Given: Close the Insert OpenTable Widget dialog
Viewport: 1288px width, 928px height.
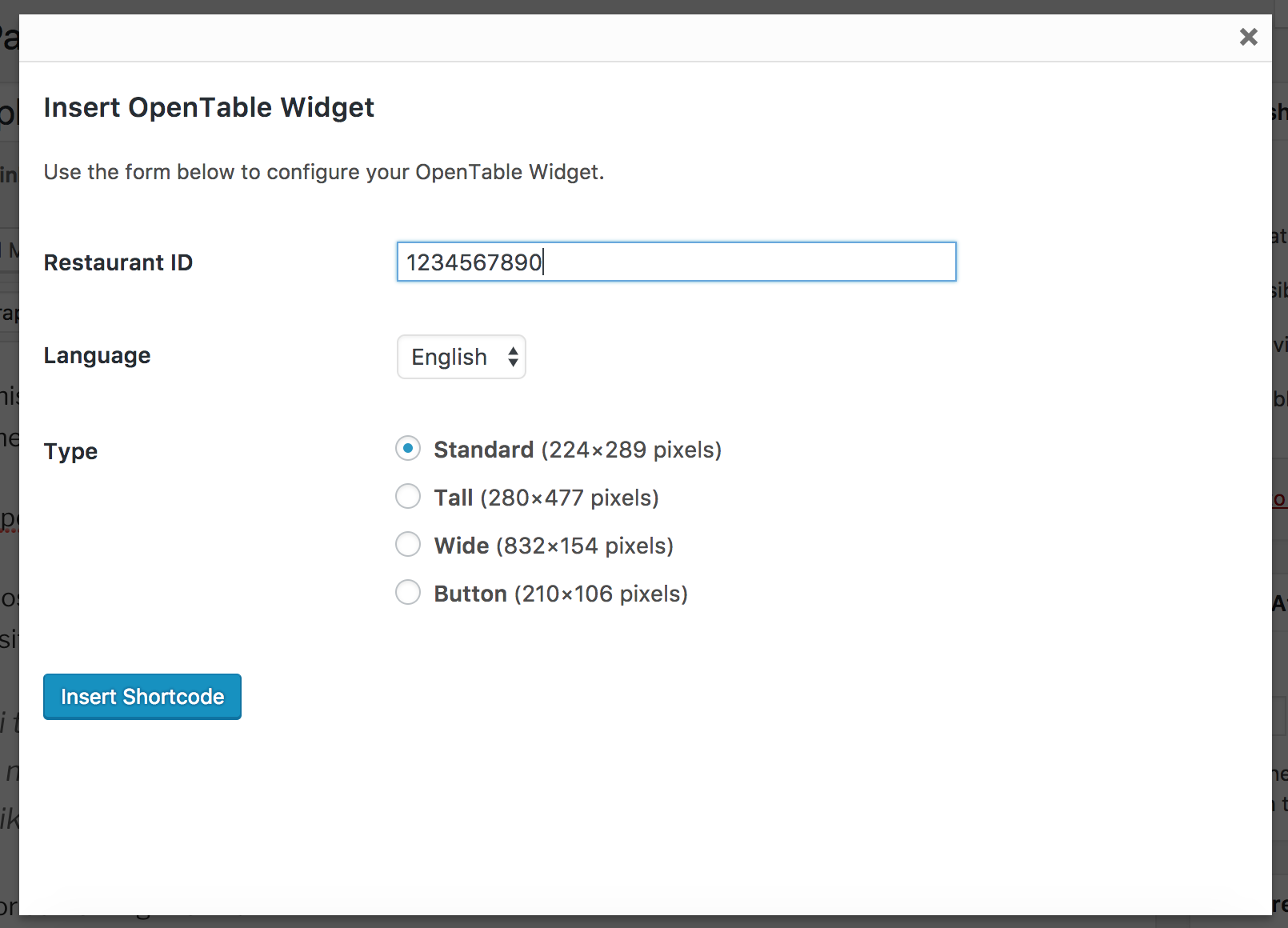Looking at the screenshot, I should [x=1248, y=37].
